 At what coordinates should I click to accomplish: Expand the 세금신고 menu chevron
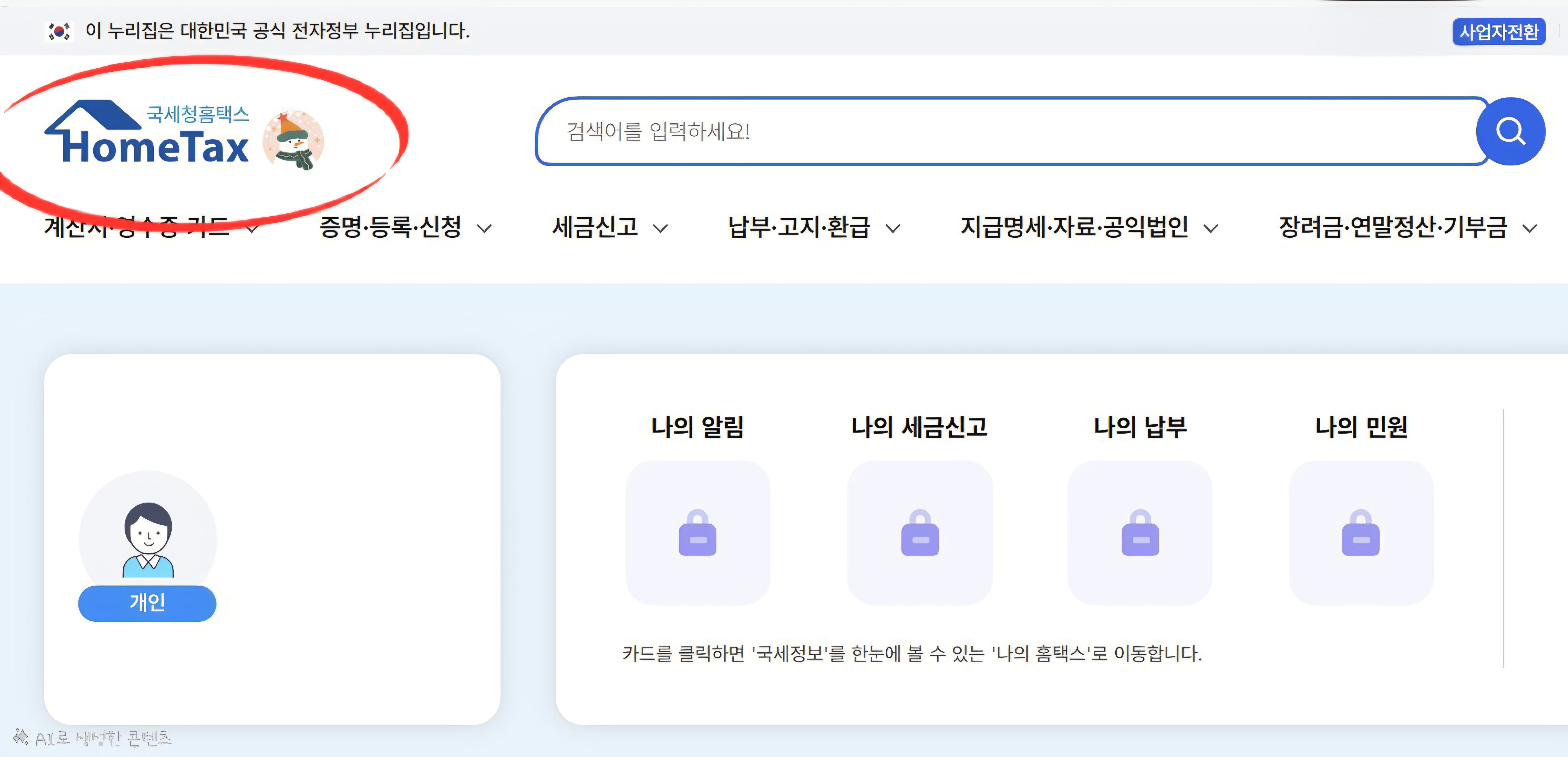point(661,229)
